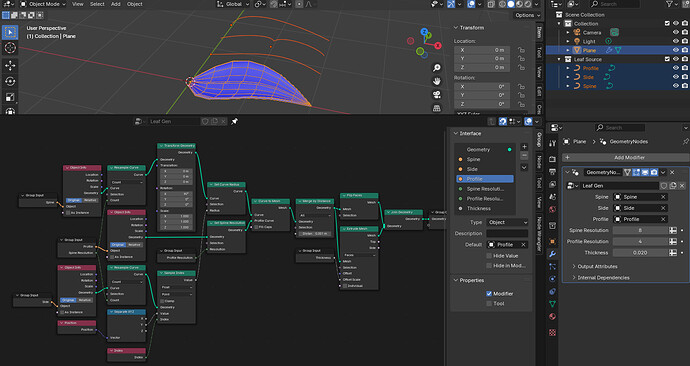This screenshot has height=366, width=690.
Task: Click the Thickness value field in modifier
Action: pyautogui.click(x=640, y=253)
